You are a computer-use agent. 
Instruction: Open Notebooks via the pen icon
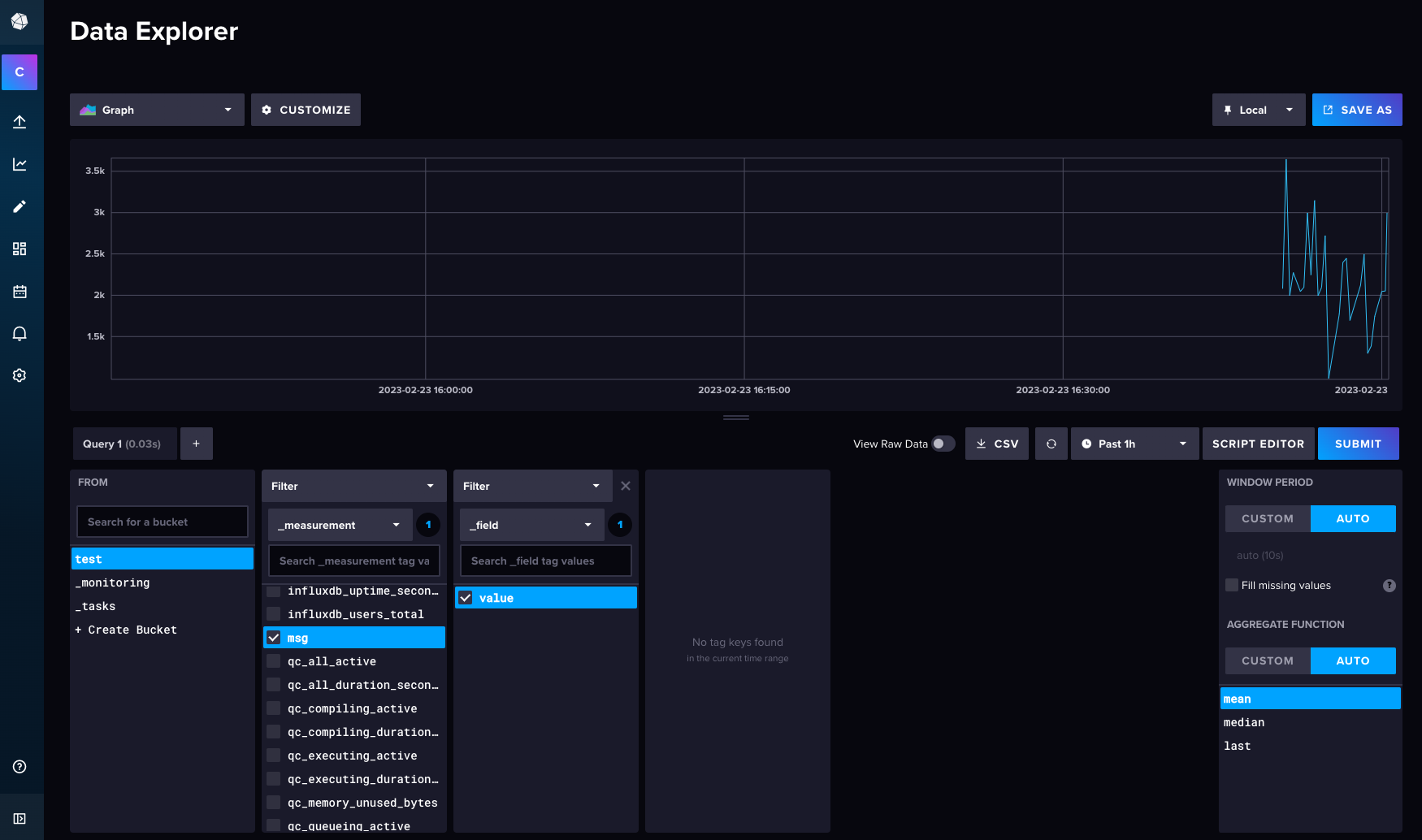[x=20, y=206]
